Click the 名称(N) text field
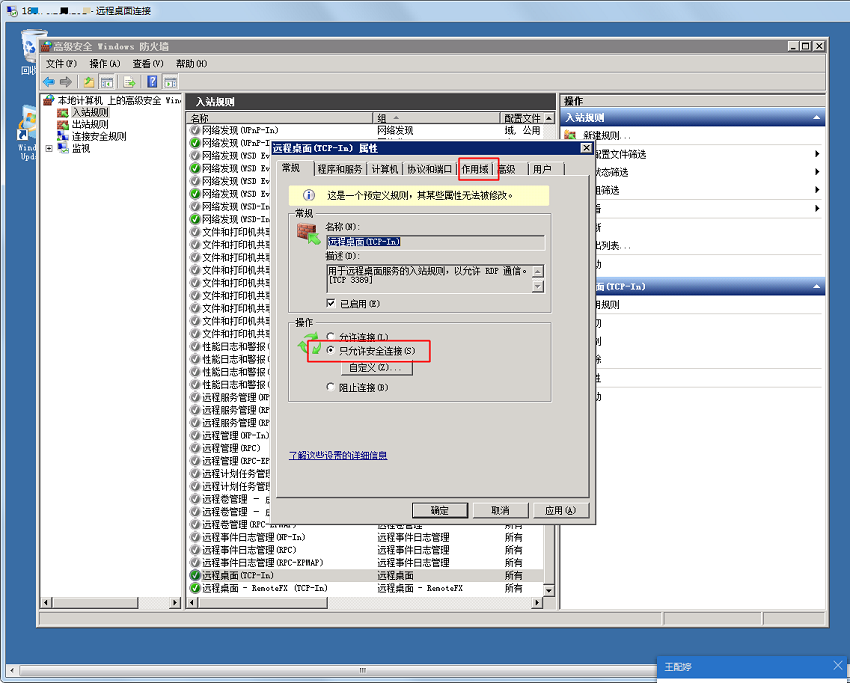This screenshot has width=850, height=683. [x=435, y=242]
